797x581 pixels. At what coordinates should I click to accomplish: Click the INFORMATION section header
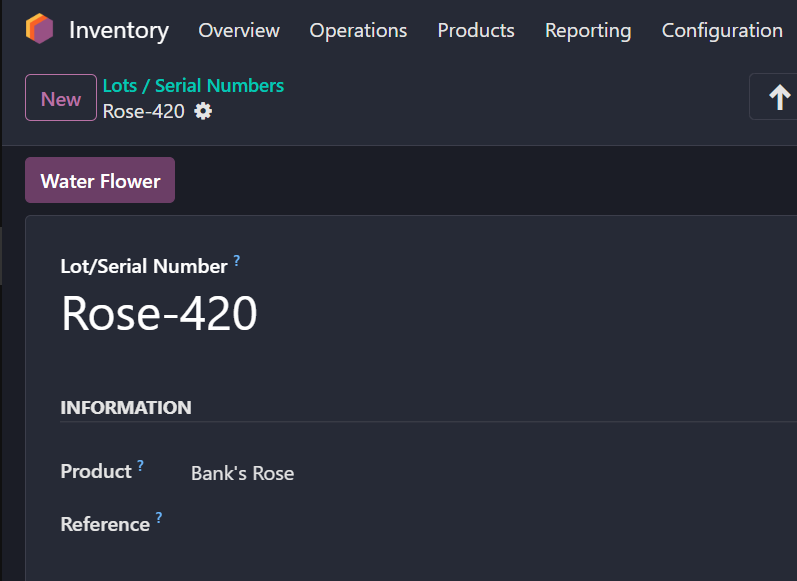pos(126,408)
